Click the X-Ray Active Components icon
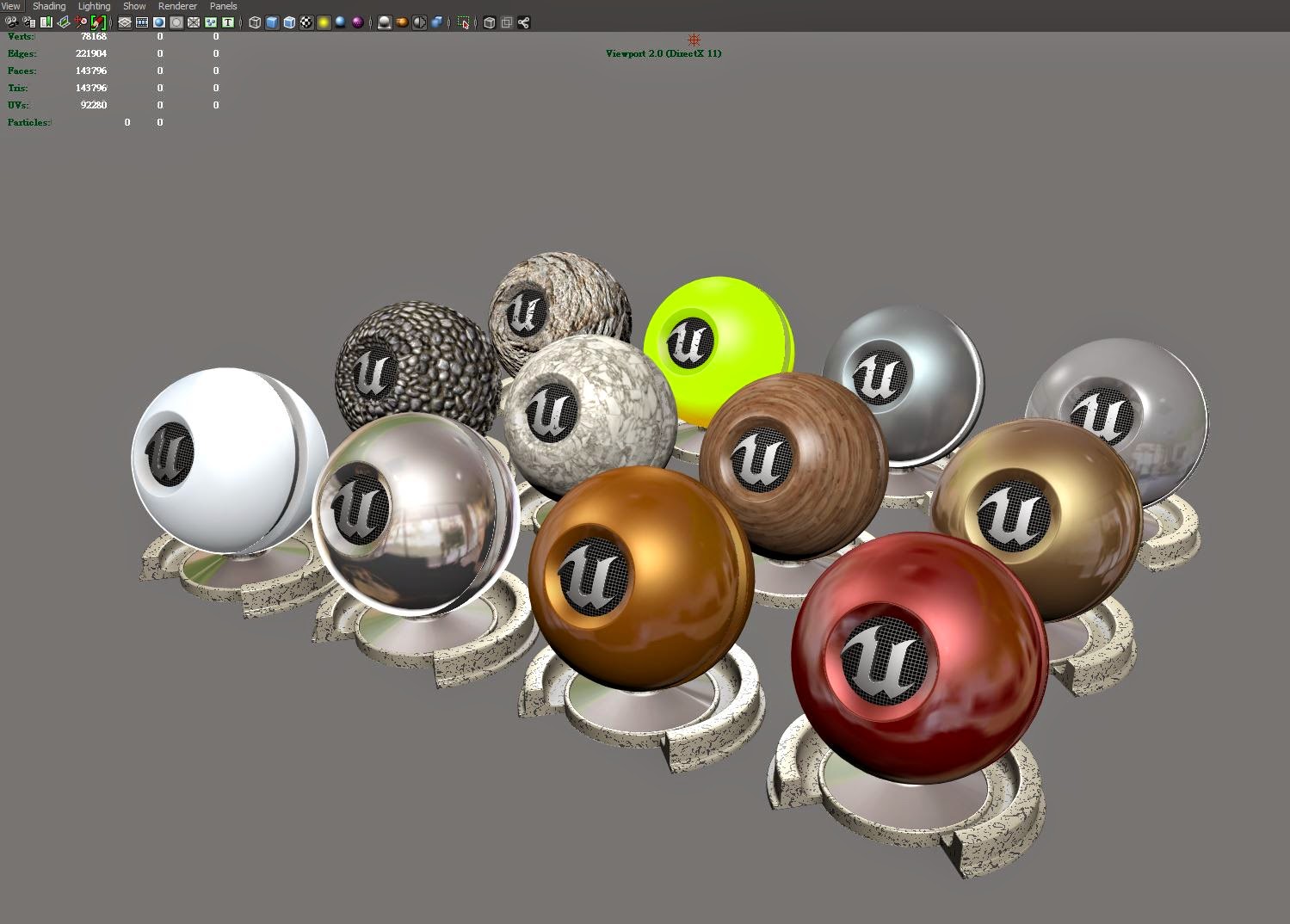The height and width of the screenshot is (924, 1290). tap(507, 22)
